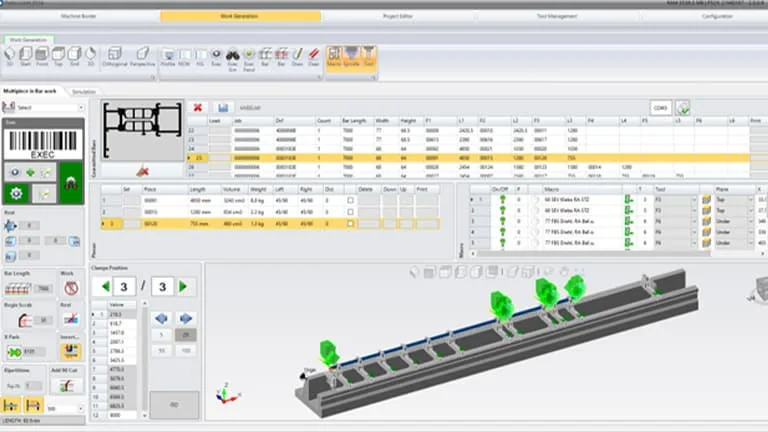This screenshot has width=768, height=432.
Task: Toggle the eye icon under the barcode
Action: 15,172
